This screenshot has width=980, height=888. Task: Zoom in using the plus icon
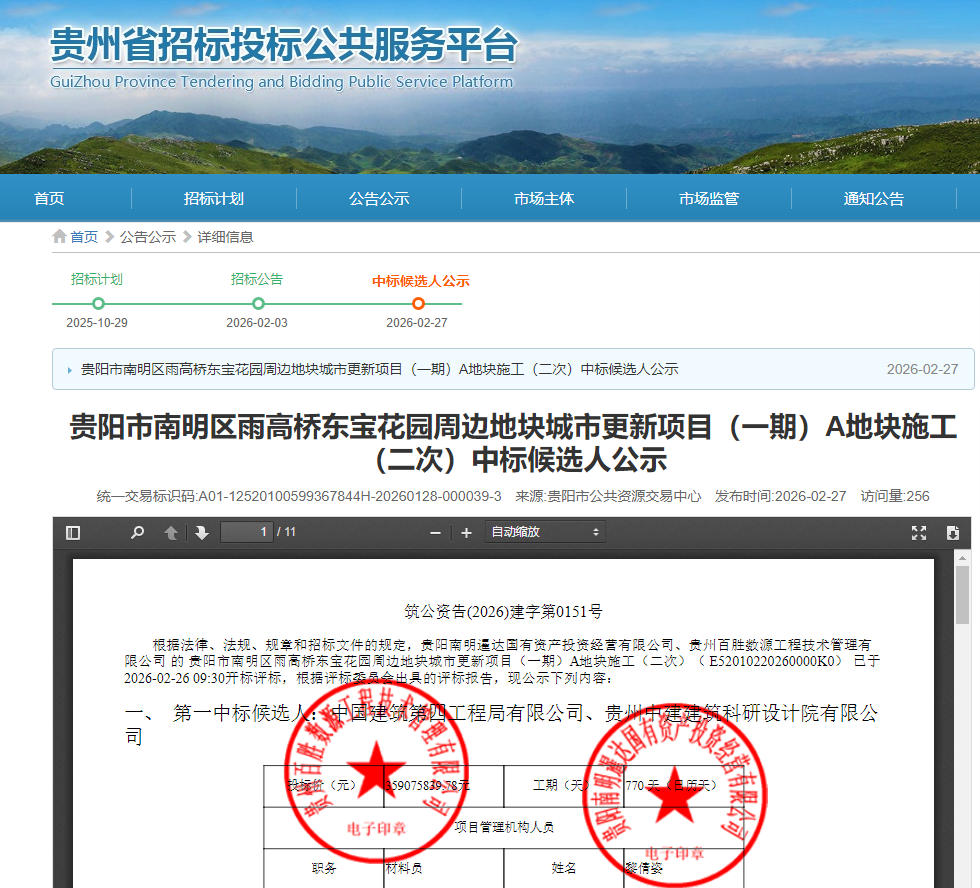[x=466, y=531]
